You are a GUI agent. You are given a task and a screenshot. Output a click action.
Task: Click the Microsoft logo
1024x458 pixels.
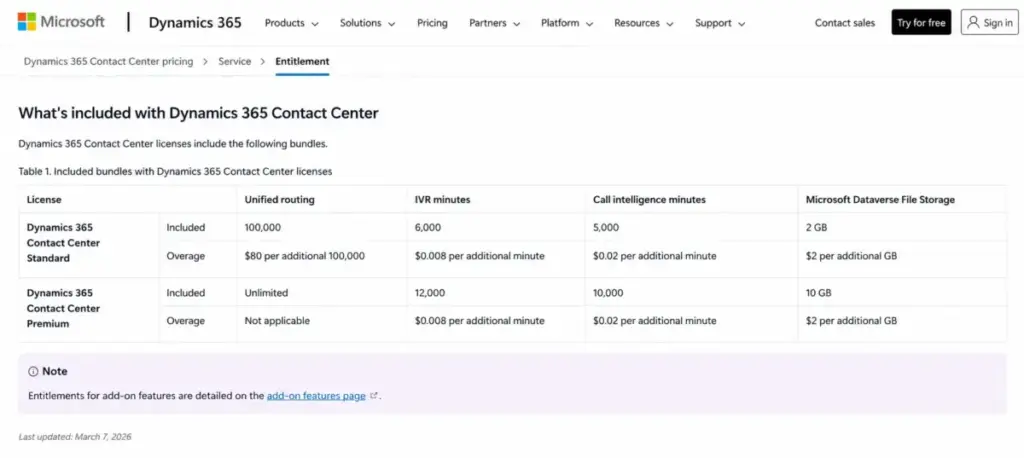tap(61, 22)
